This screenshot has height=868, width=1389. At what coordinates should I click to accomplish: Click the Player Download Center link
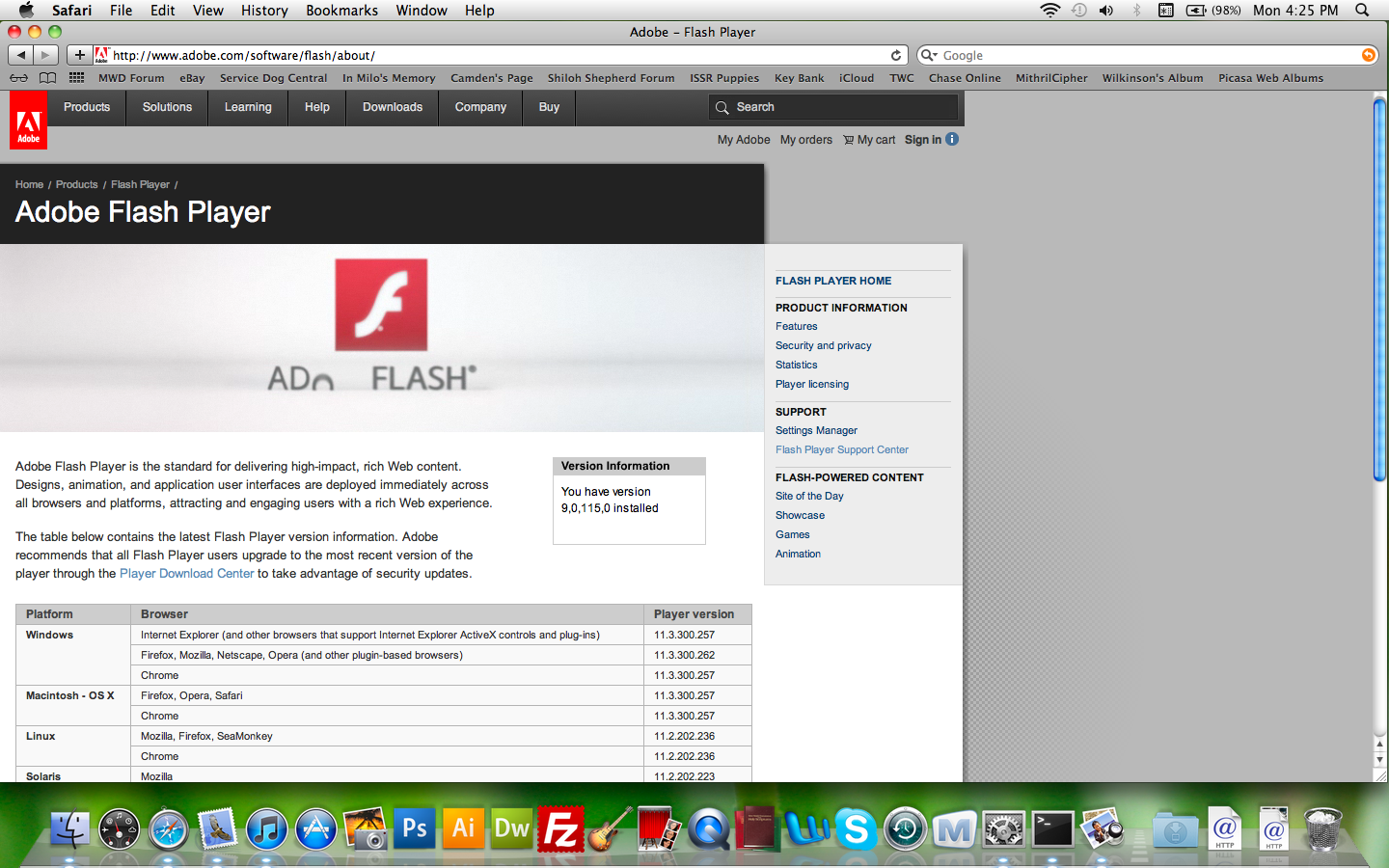(x=186, y=573)
